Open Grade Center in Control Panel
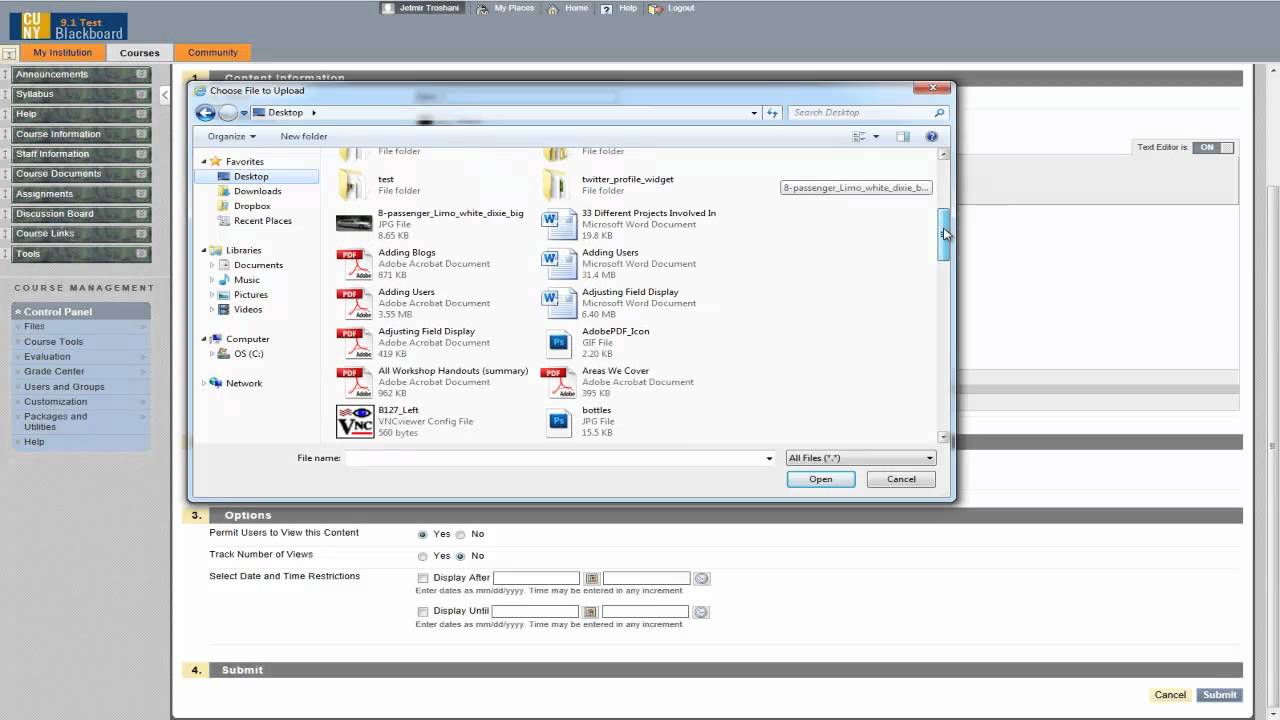Image resolution: width=1280 pixels, height=720 pixels. 55,371
